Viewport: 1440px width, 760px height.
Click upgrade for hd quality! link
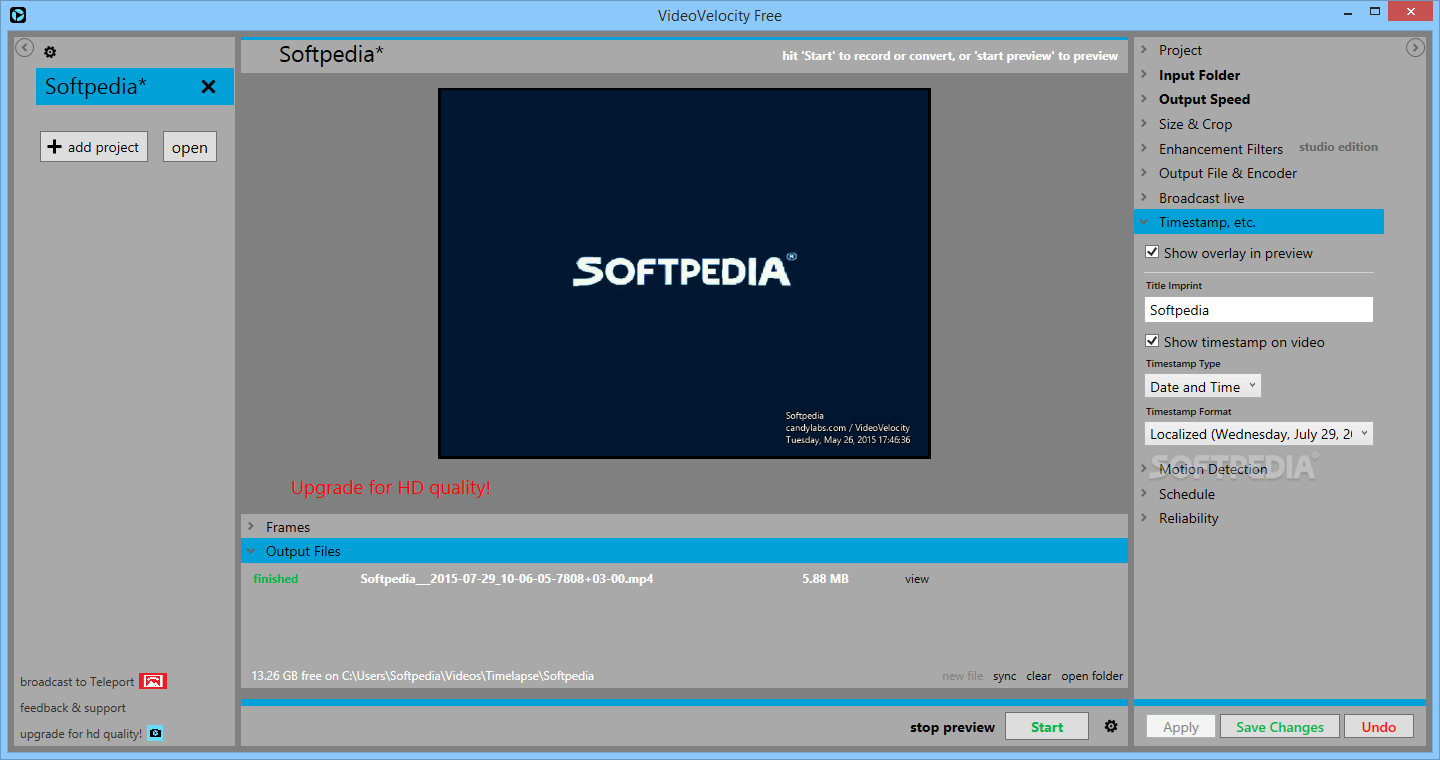pyautogui.click(x=81, y=734)
